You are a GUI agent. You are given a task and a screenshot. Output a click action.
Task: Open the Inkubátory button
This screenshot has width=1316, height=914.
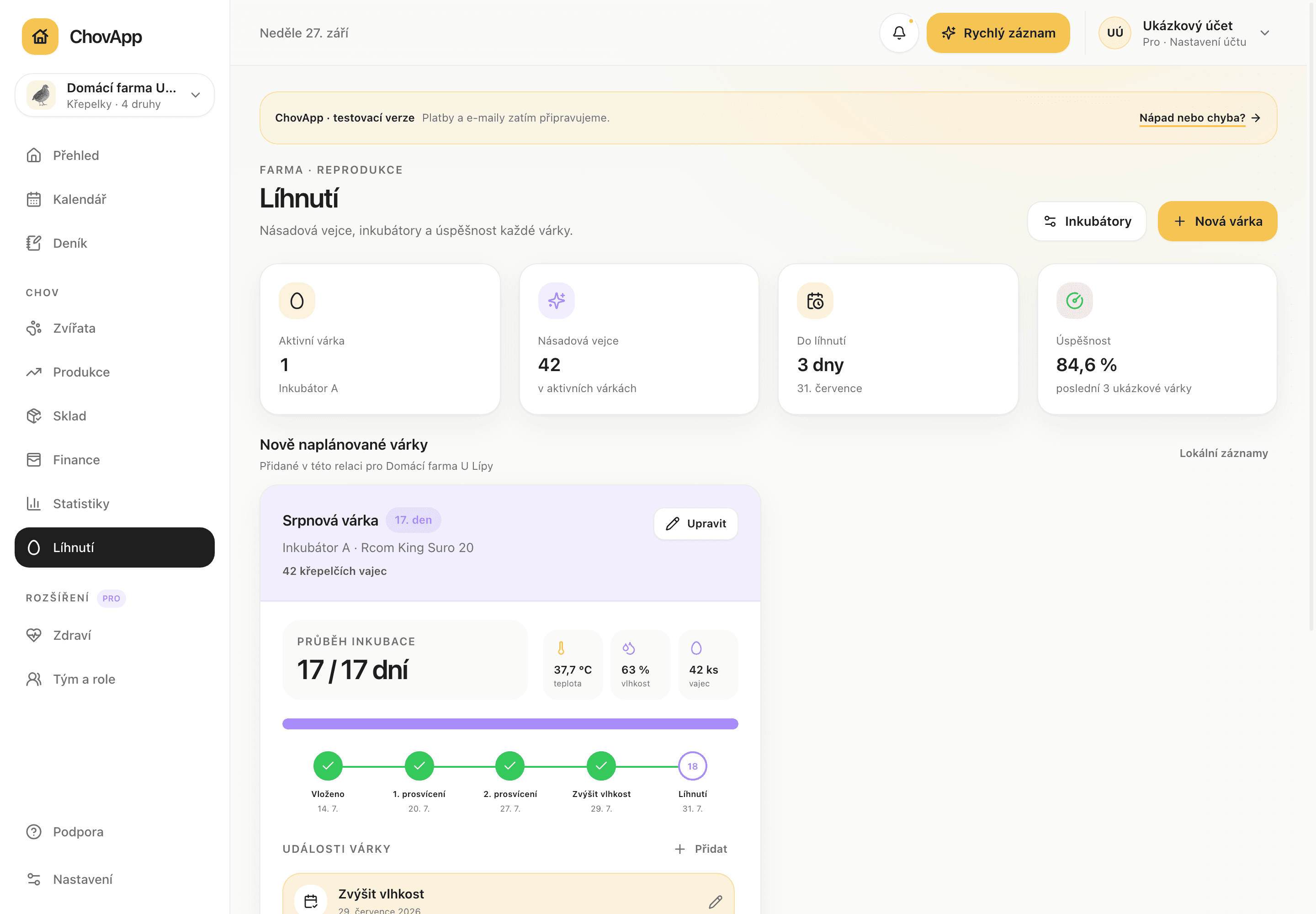[1086, 221]
